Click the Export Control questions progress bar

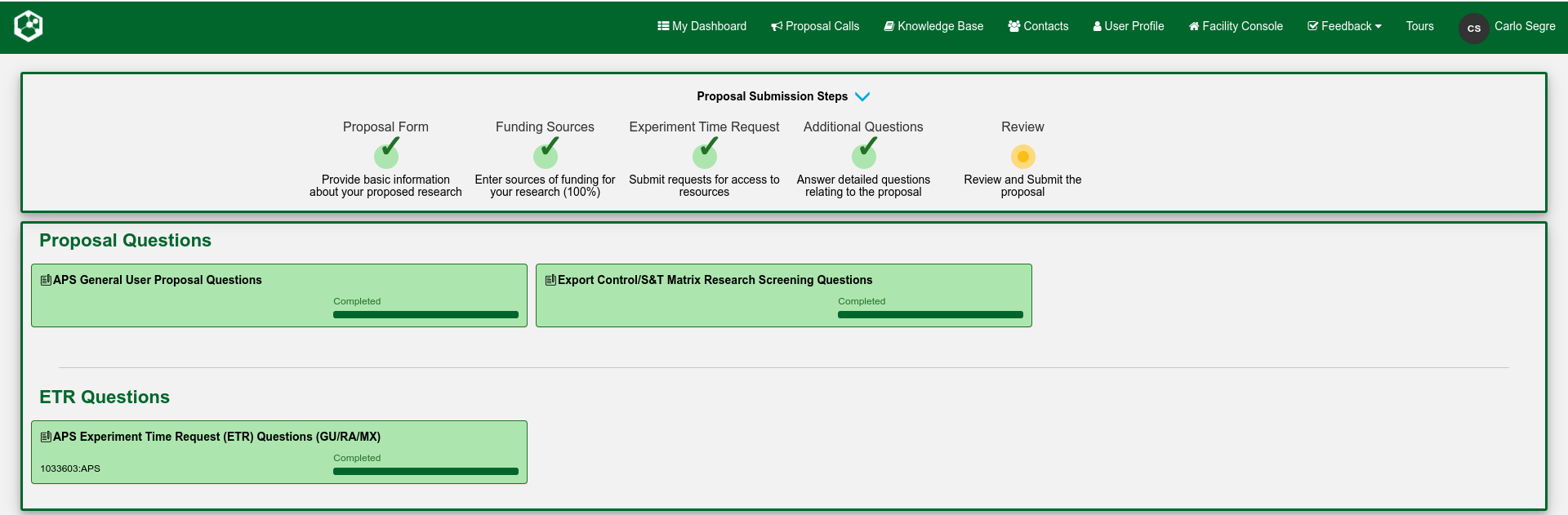coord(930,314)
